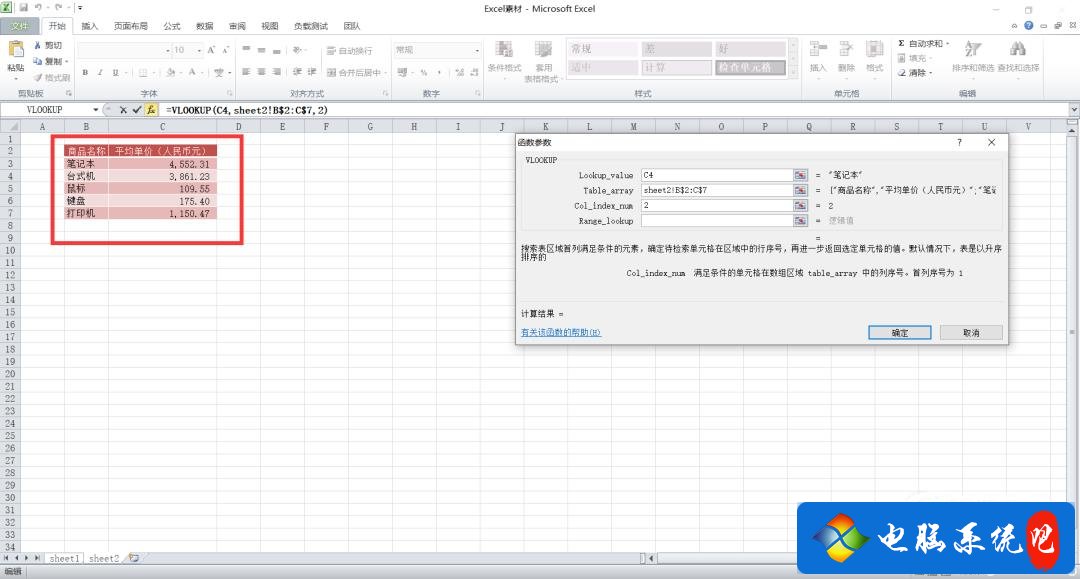Image resolution: width=1080 pixels, height=579 pixels.
Task: Open the Name Box dropdown arrow
Action: click(96, 110)
